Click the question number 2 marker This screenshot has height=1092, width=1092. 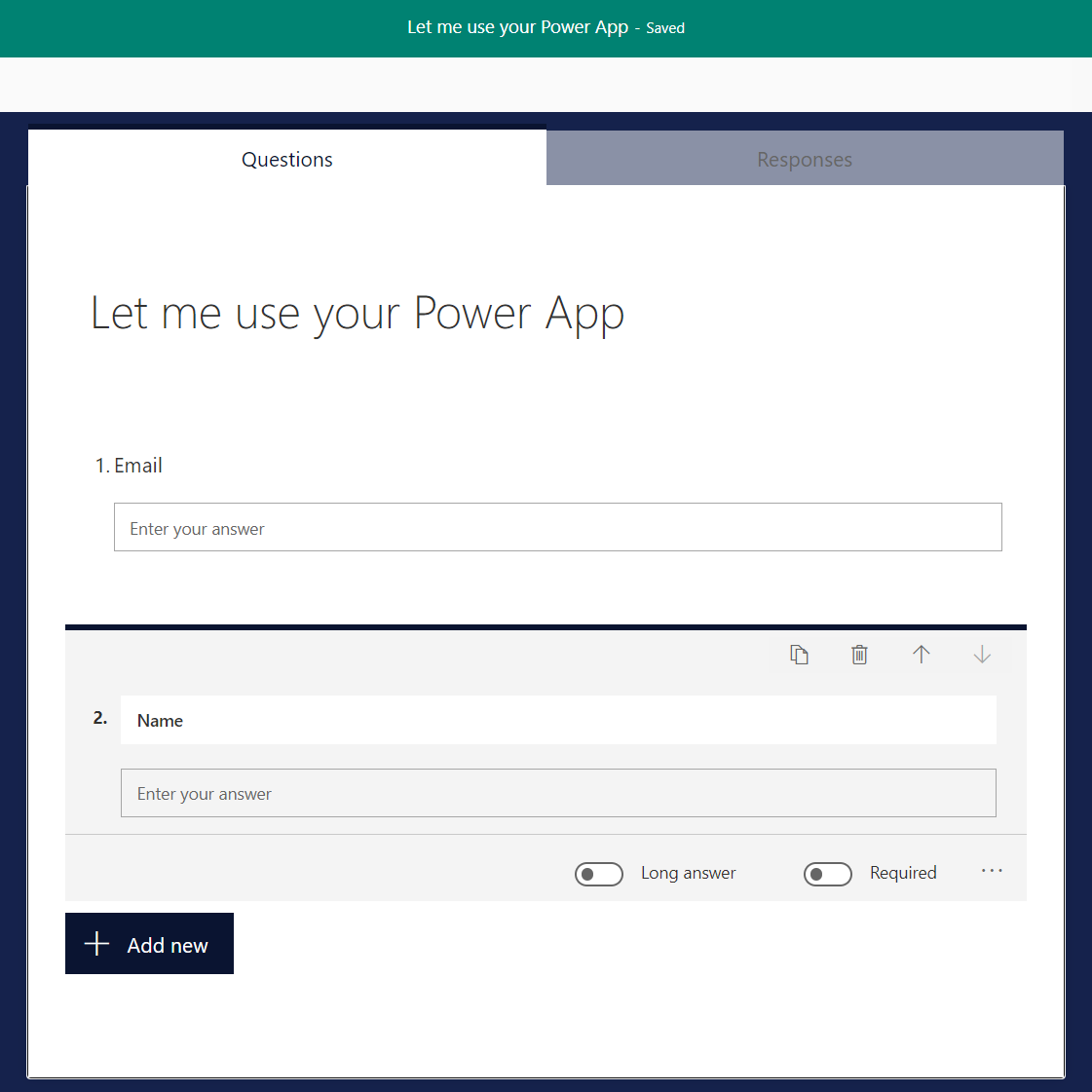[100, 718]
